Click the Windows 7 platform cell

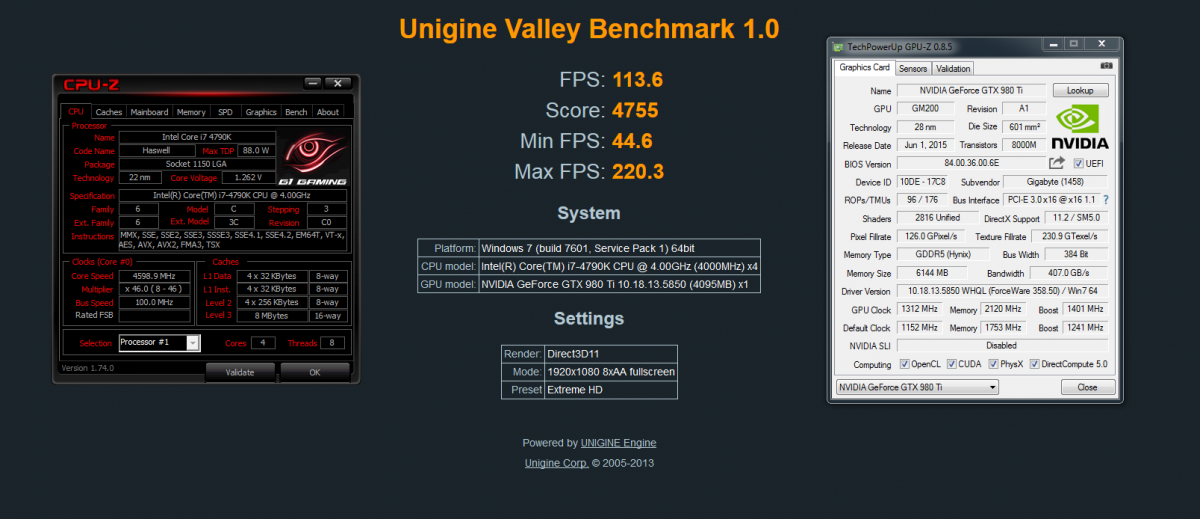[x=619, y=248]
